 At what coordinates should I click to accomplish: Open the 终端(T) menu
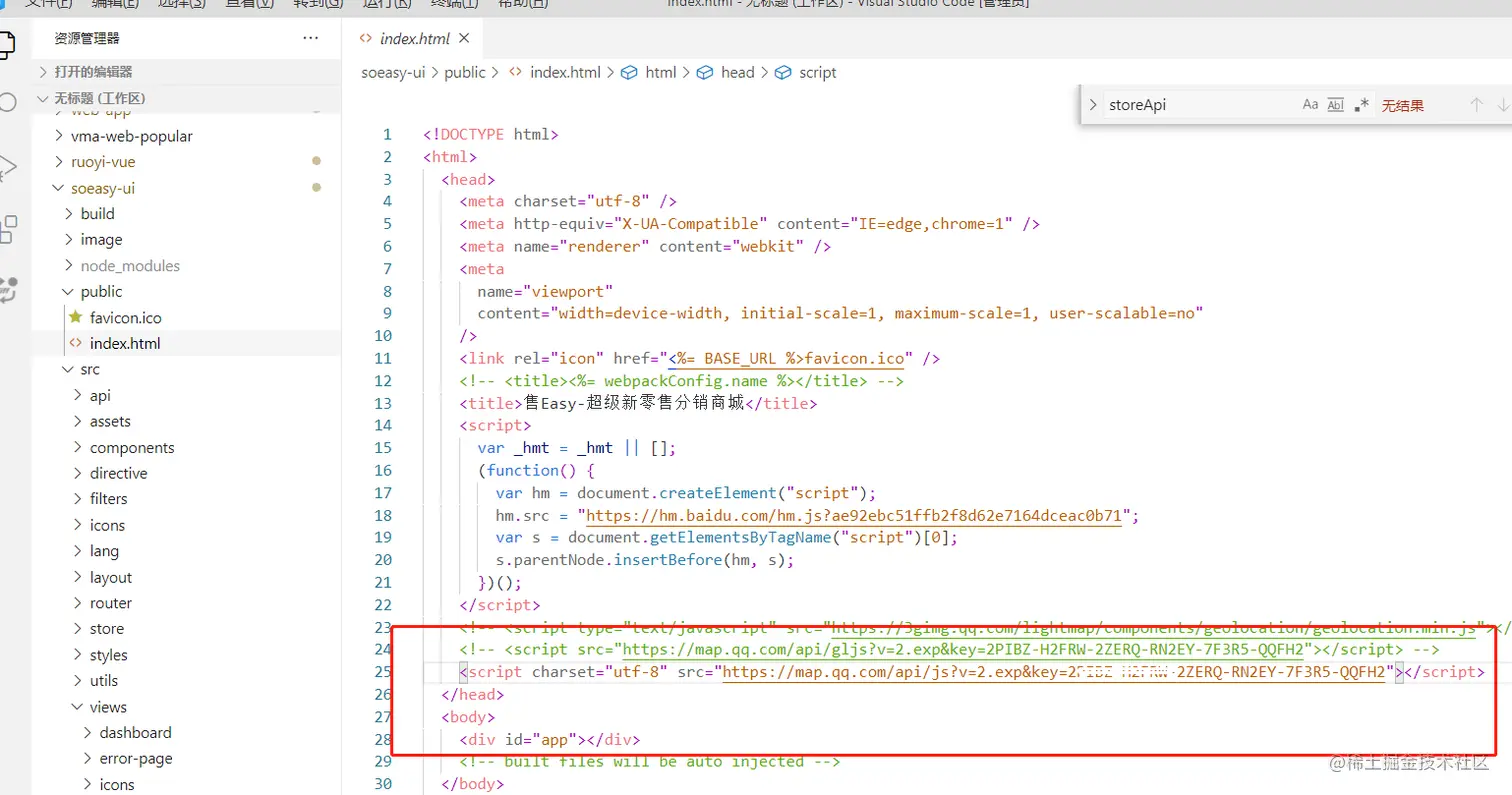[x=454, y=3]
